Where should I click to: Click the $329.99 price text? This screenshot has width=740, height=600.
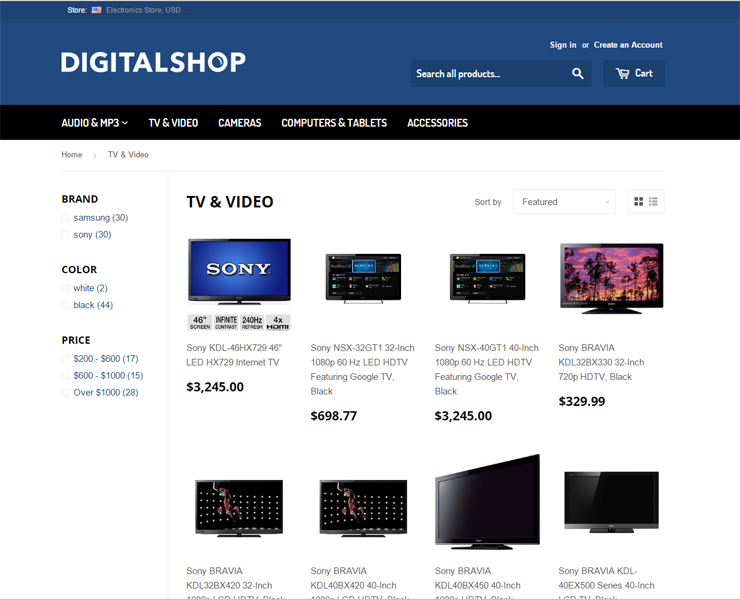pos(581,401)
